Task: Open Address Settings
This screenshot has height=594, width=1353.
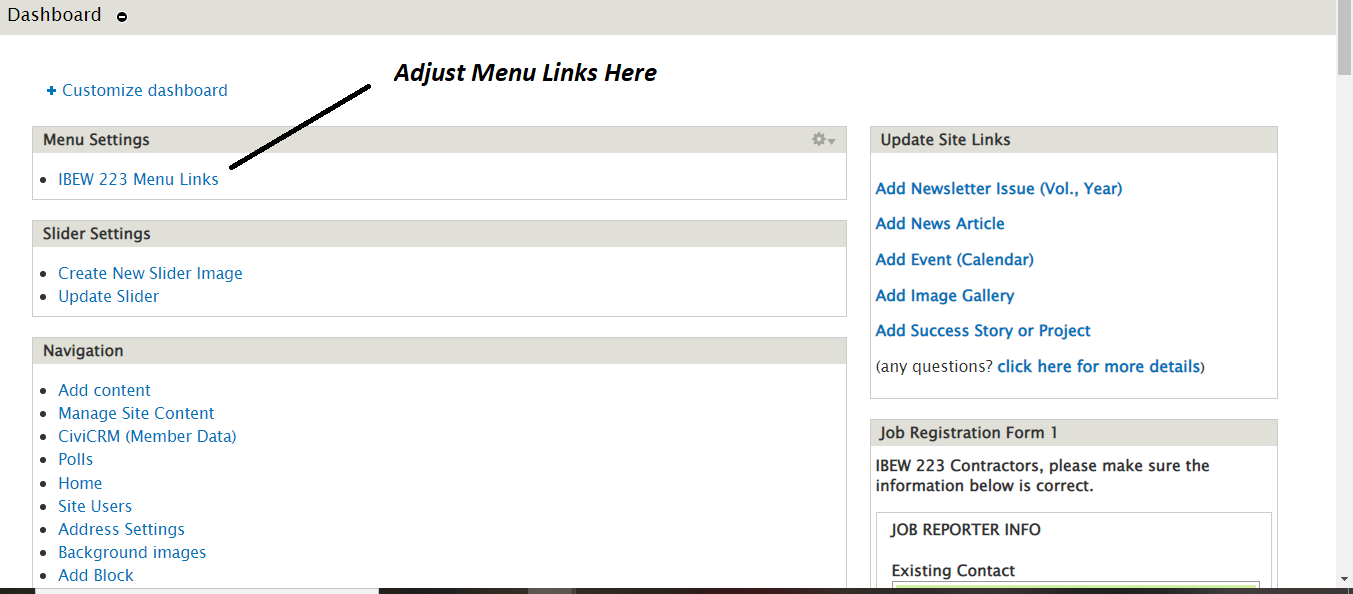Action: click(121, 529)
